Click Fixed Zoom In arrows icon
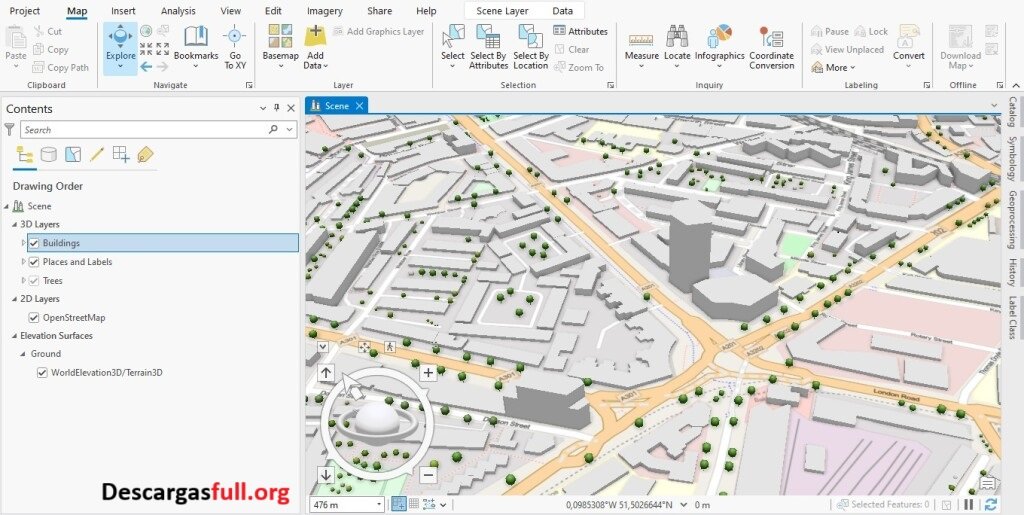The width and height of the screenshot is (1024, 515). tap(146, 49)
